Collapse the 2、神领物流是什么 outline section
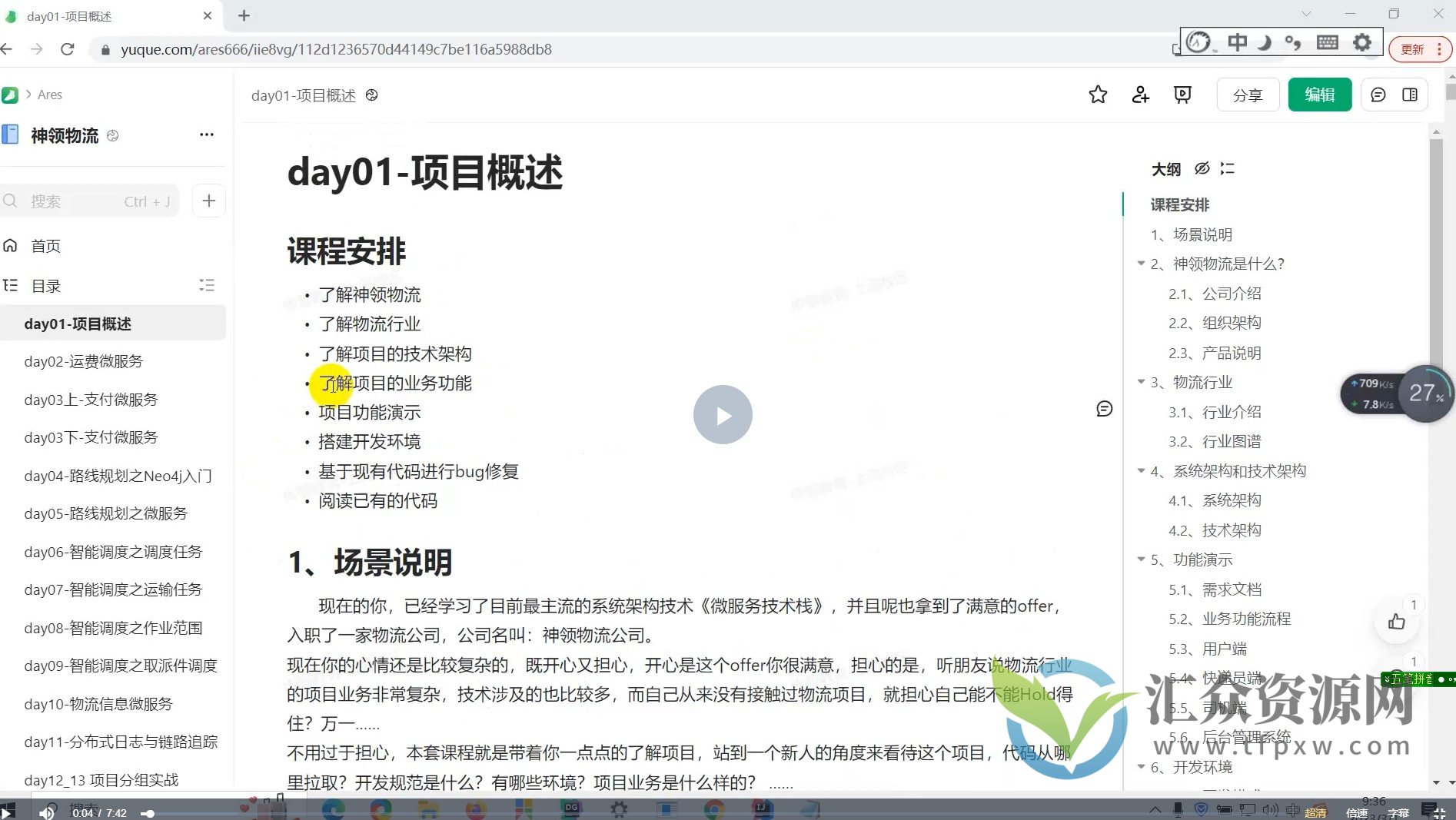 [x=1141, y=264]
